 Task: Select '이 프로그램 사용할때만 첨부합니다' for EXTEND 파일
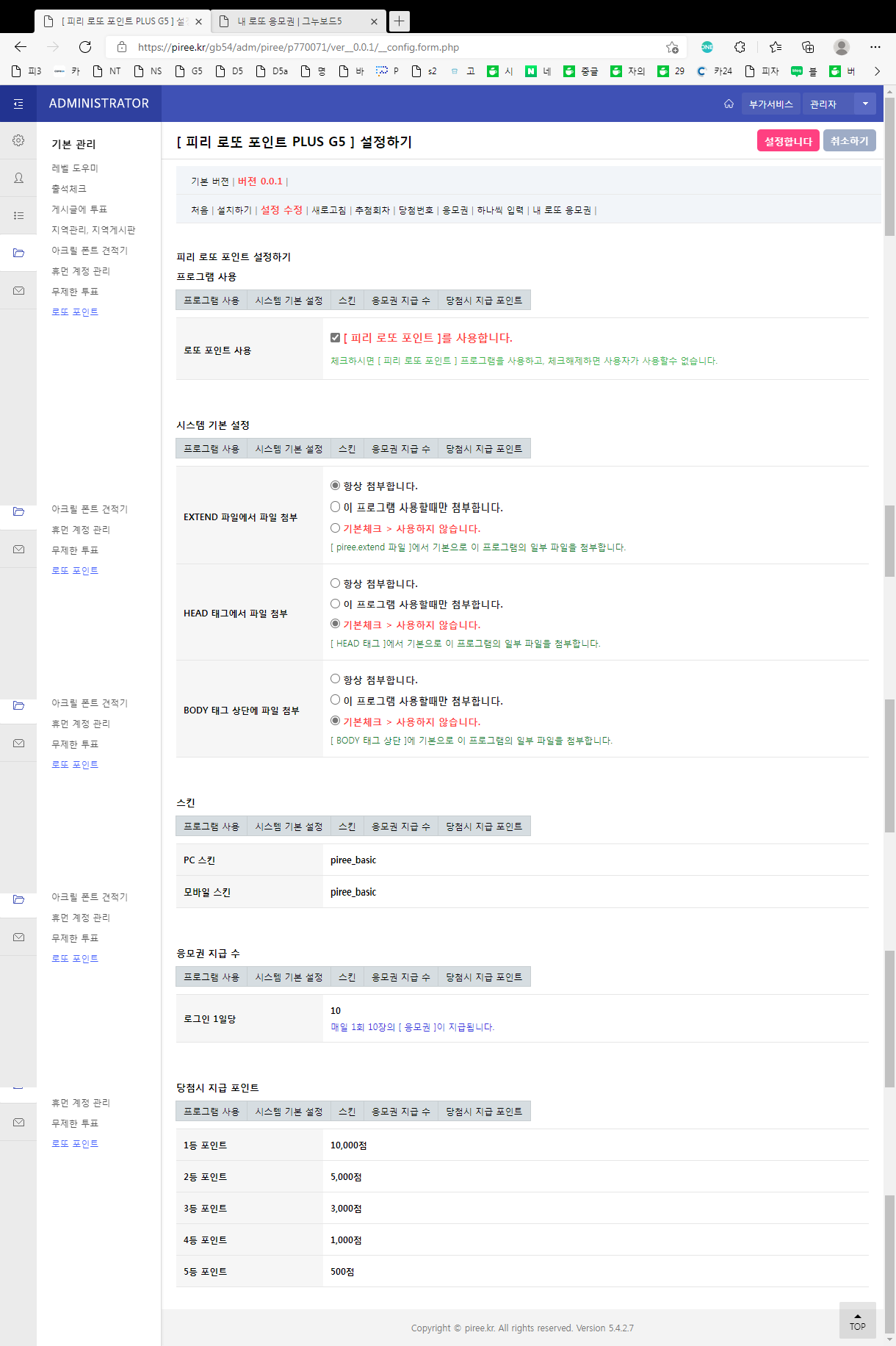336,507
